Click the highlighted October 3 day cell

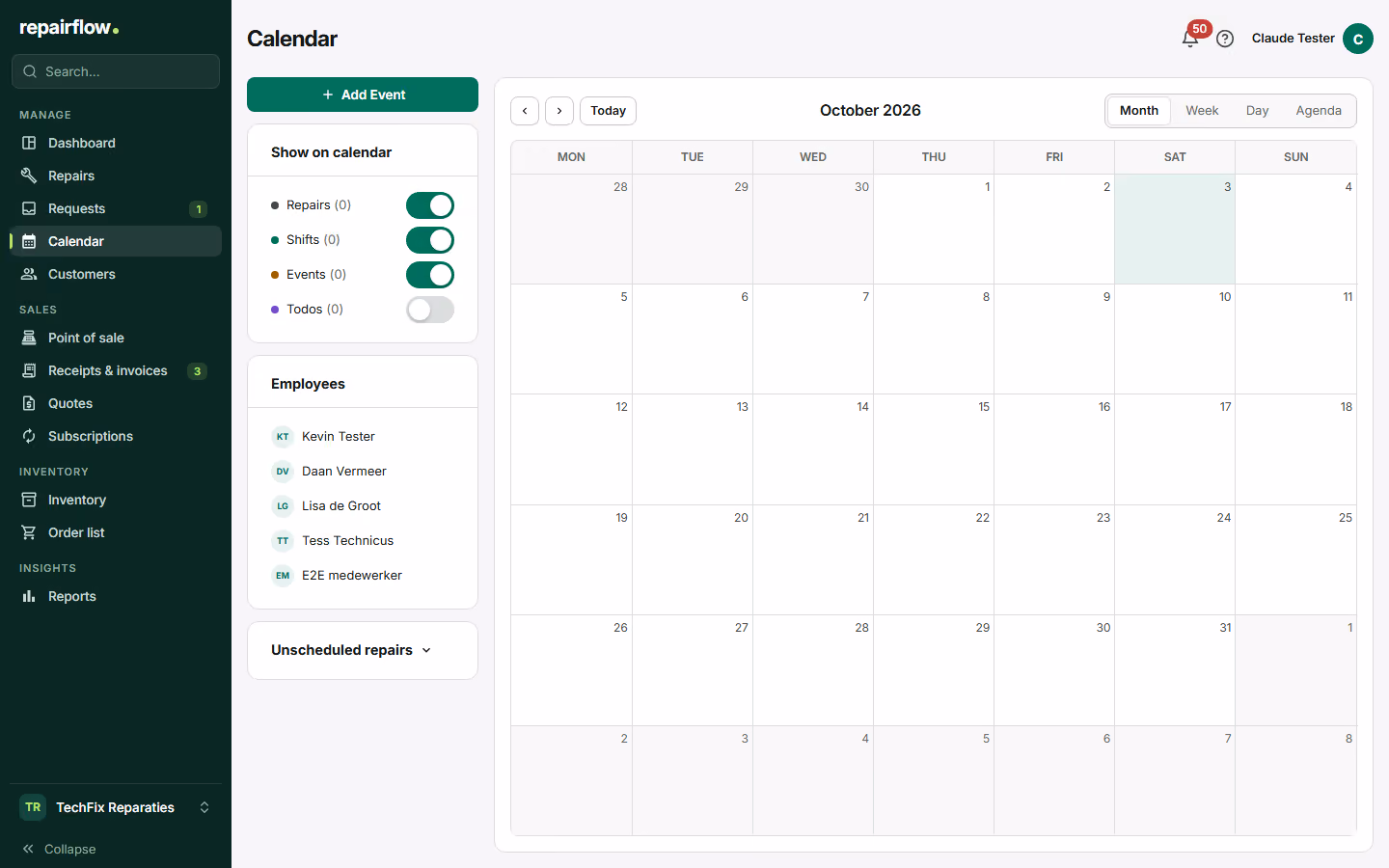tap(1175, 230)
